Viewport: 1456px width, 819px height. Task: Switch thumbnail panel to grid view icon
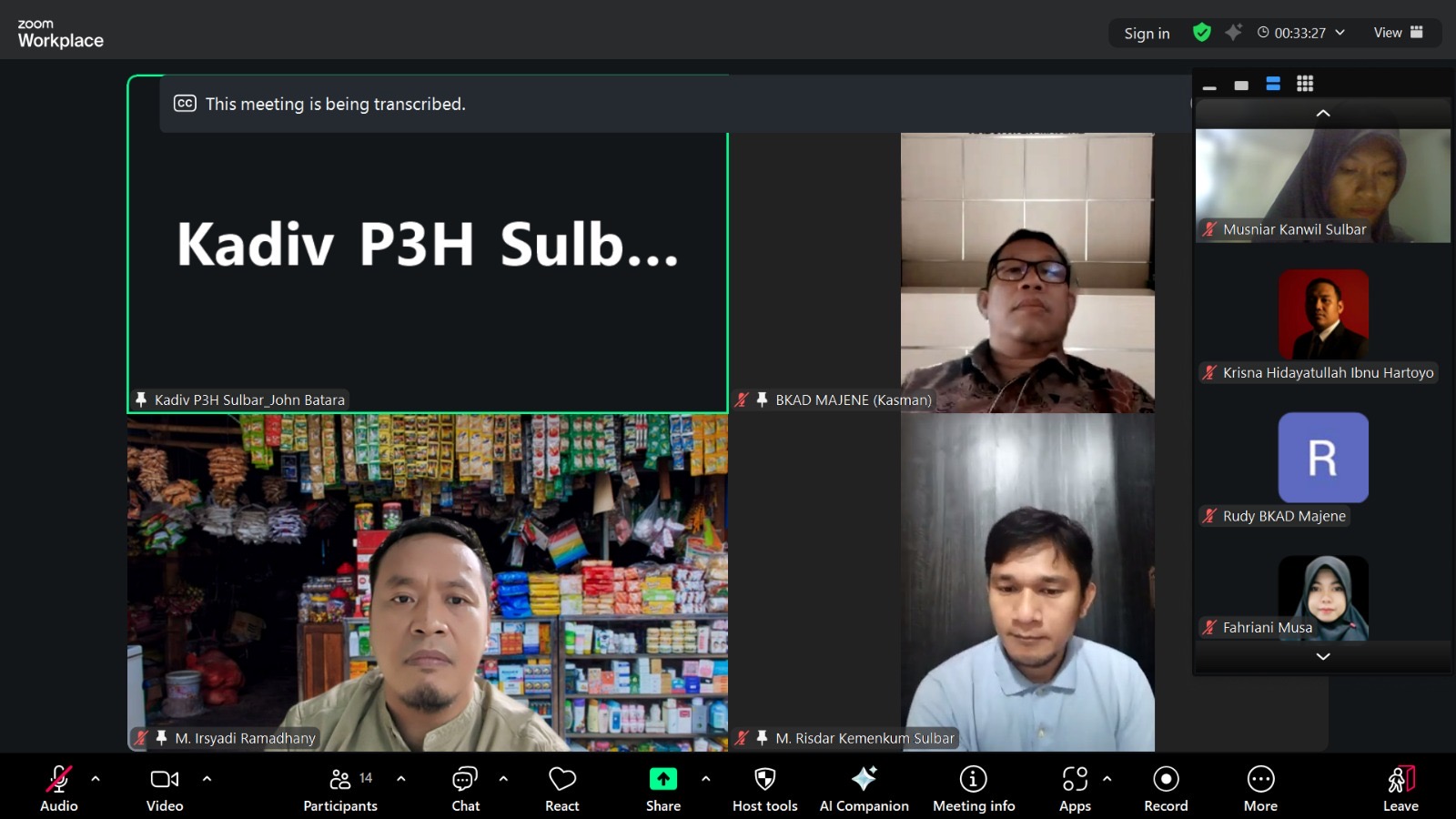[x=1305, y=84]
